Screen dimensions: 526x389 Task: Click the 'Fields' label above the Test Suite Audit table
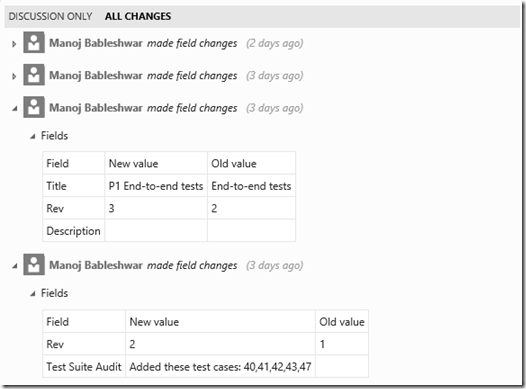(54, 293)
